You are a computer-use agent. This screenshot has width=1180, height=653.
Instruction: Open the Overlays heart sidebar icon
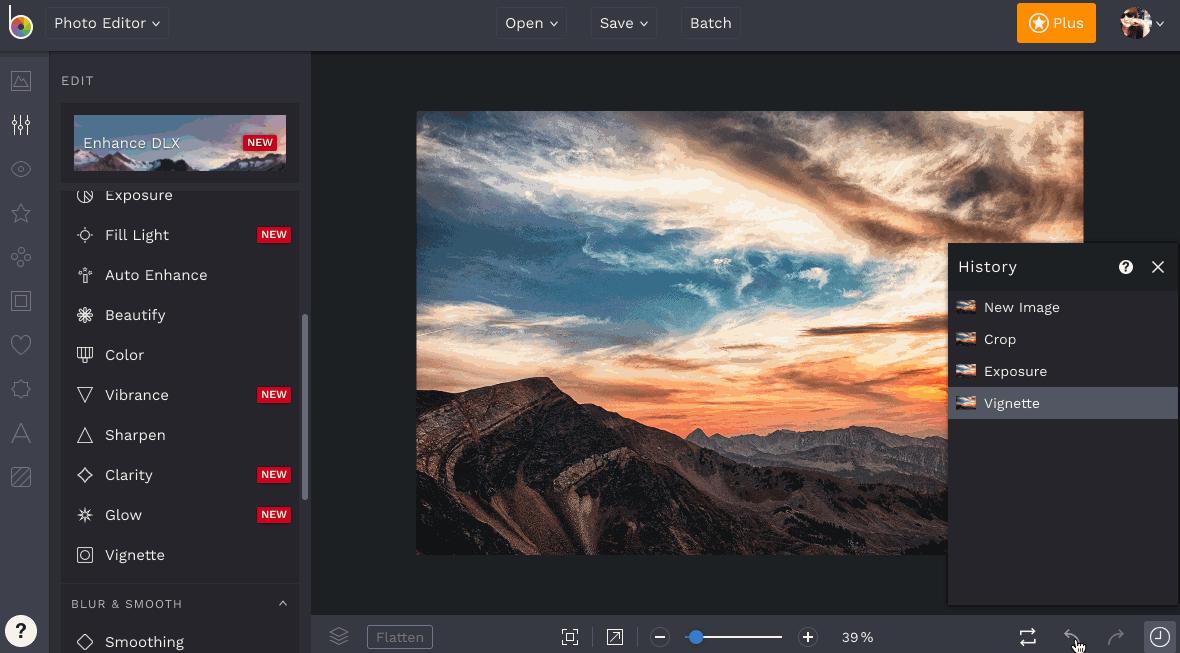21,345
